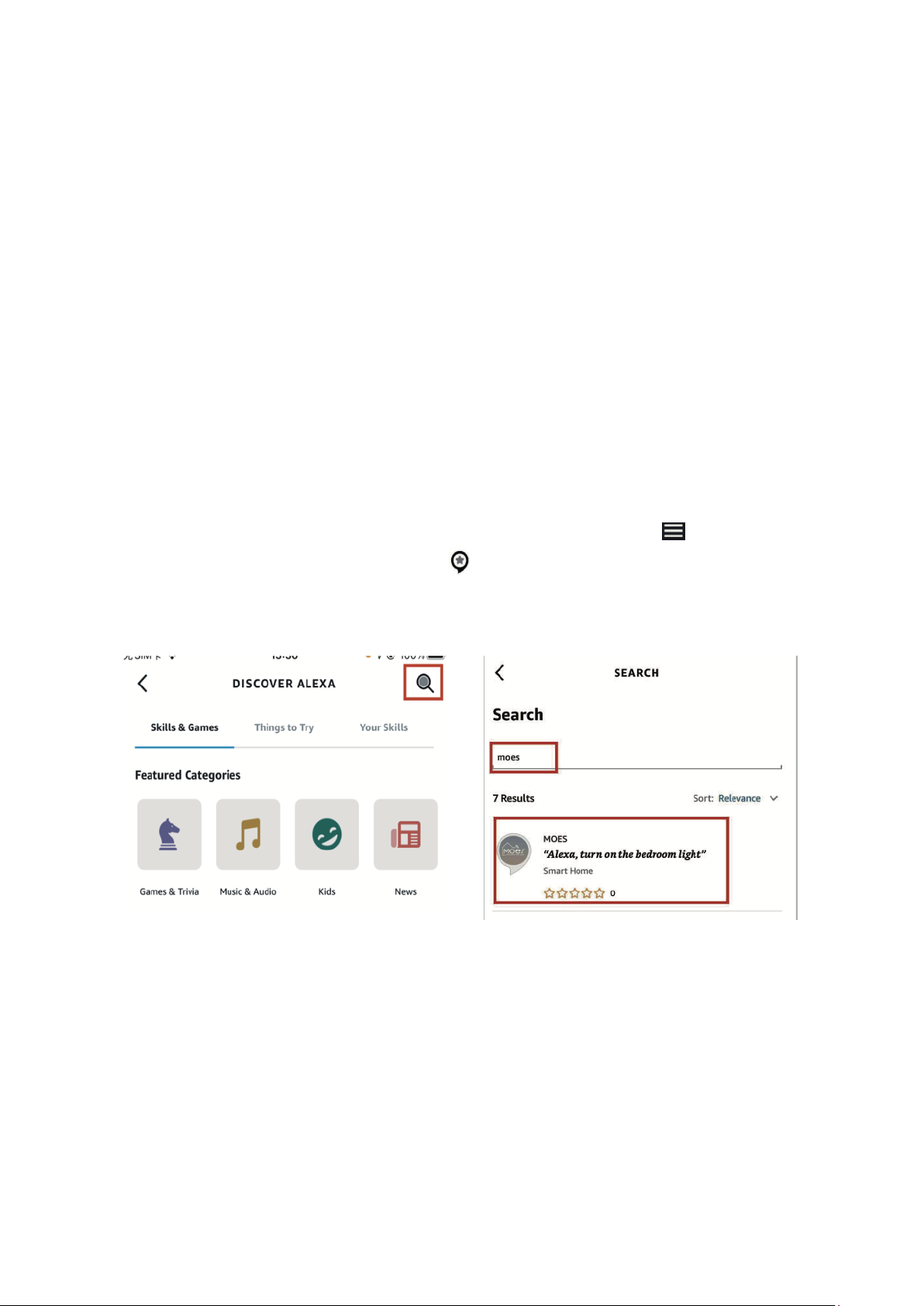The image size is (924, 1306).
Task: Open the Music & Audio note category
Action: [248, 834]
